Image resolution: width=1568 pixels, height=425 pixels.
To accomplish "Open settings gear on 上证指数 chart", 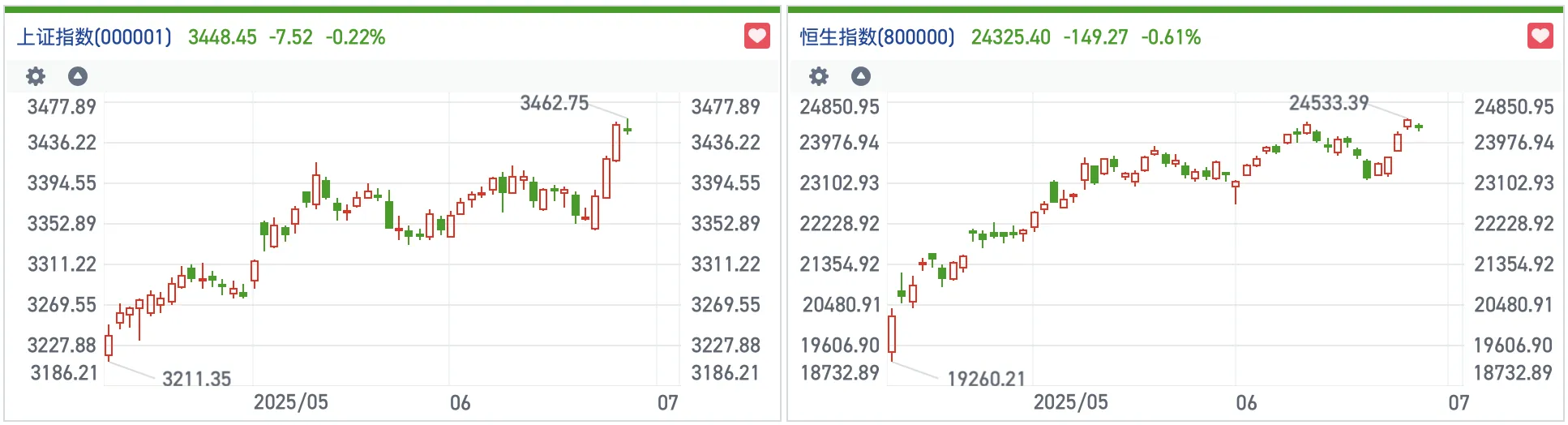I will [36, 76].
